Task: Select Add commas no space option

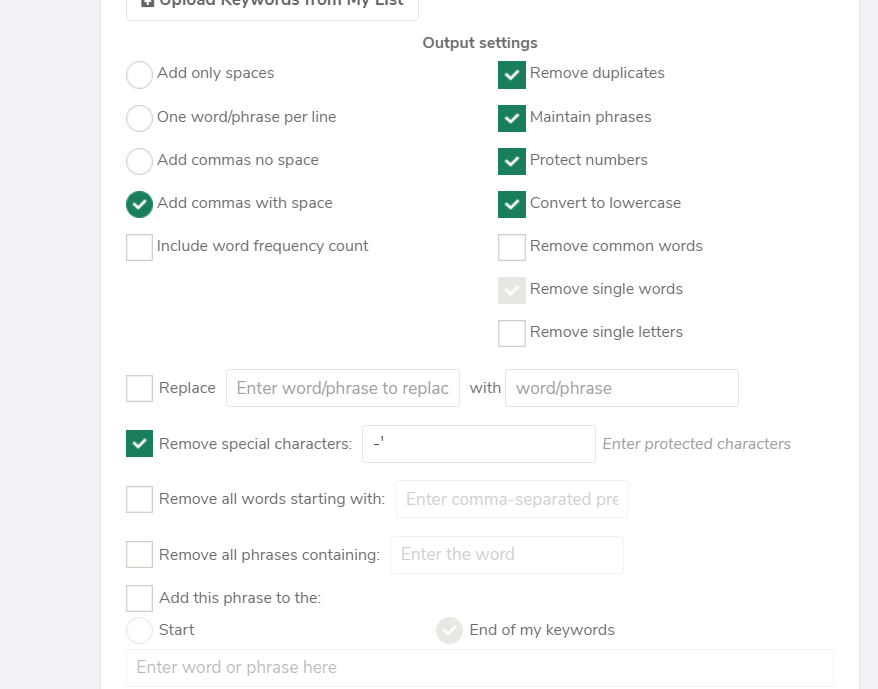Action: click(x=139, y=161)
